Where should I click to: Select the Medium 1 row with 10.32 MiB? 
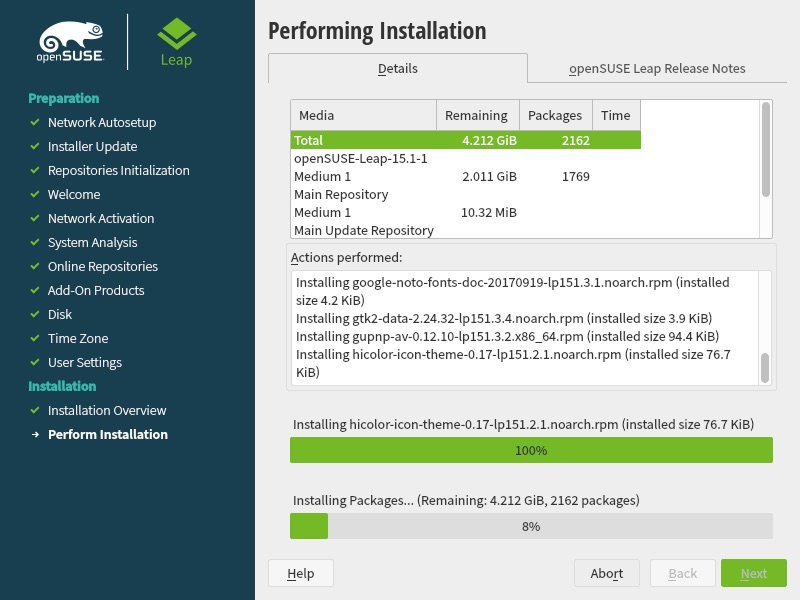(466, 212)
